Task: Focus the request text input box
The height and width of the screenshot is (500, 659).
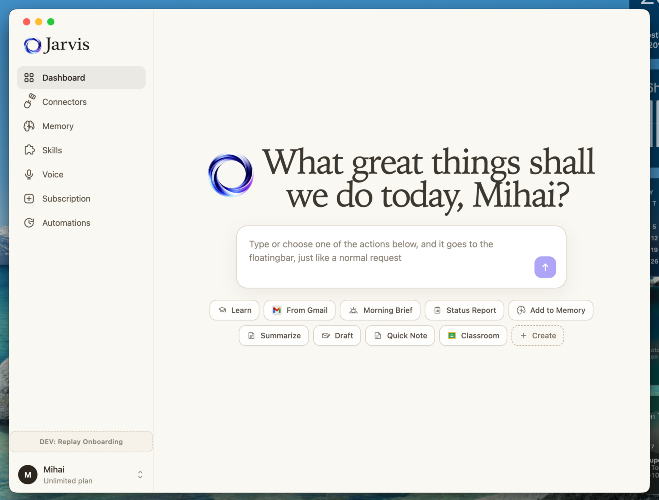Action: 401,257
